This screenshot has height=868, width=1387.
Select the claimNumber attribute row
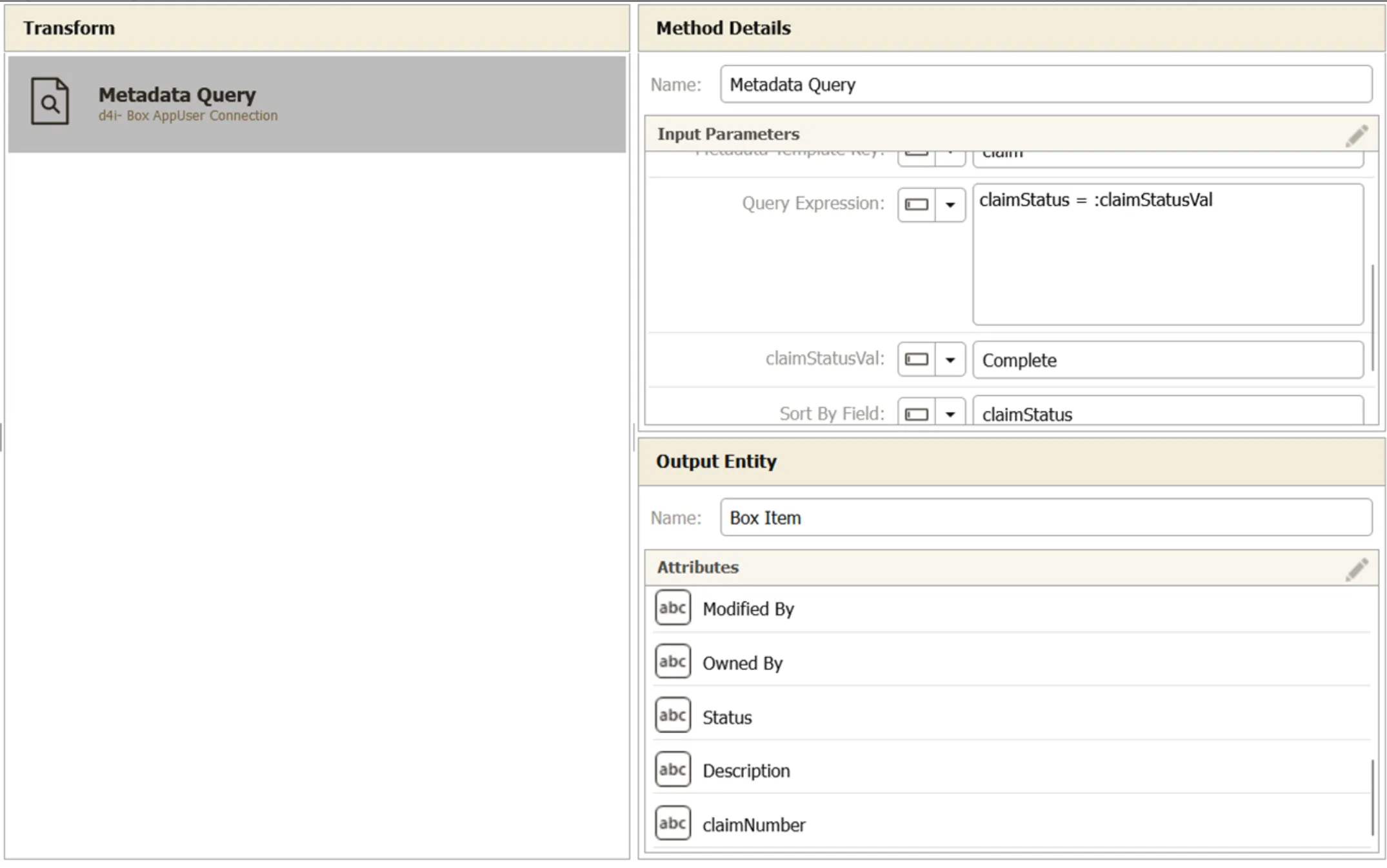(1012, 824)
